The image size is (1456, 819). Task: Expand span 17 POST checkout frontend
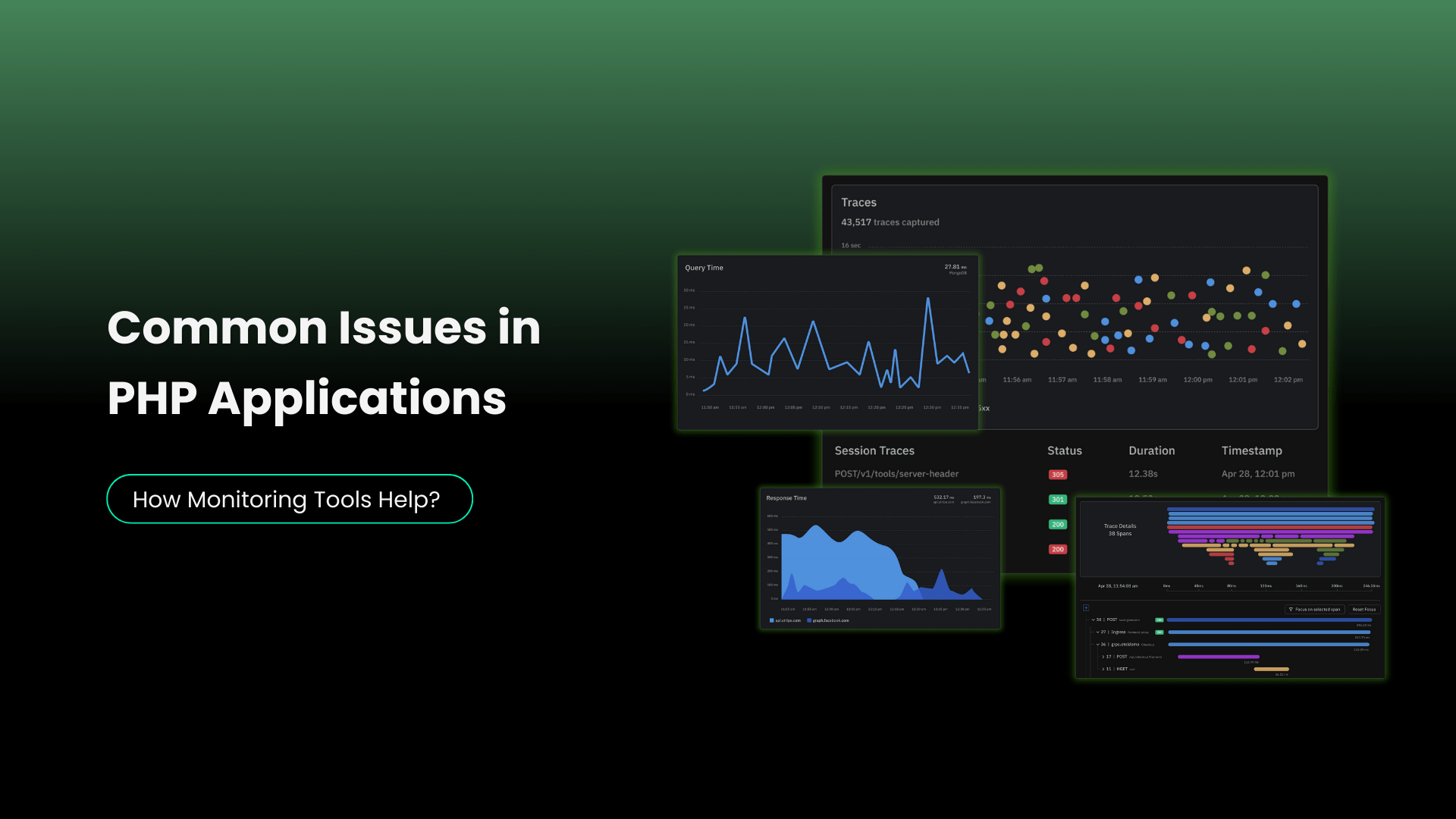1103,657
